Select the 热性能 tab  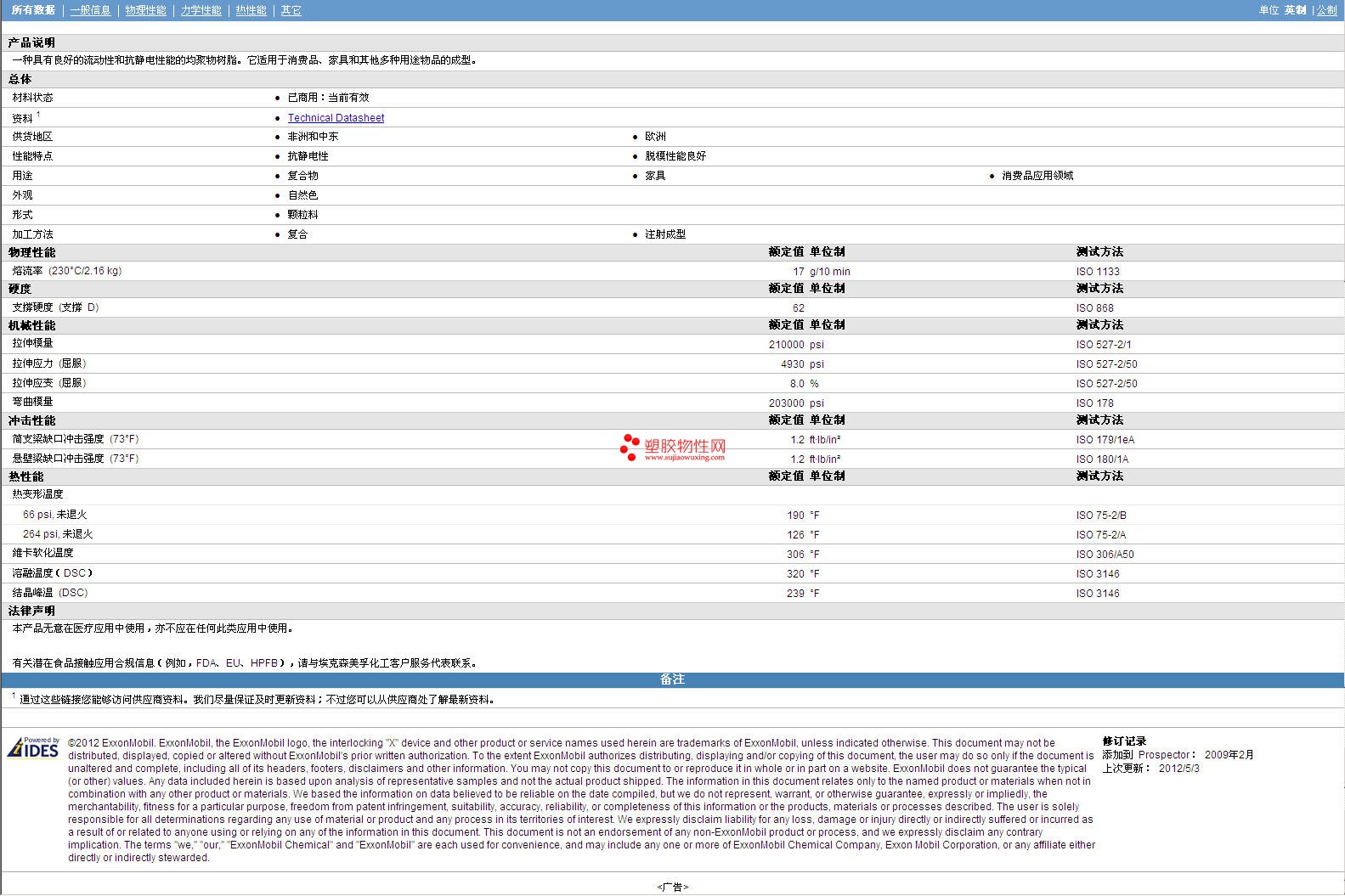pyautogui.click(x=251, y=10)
